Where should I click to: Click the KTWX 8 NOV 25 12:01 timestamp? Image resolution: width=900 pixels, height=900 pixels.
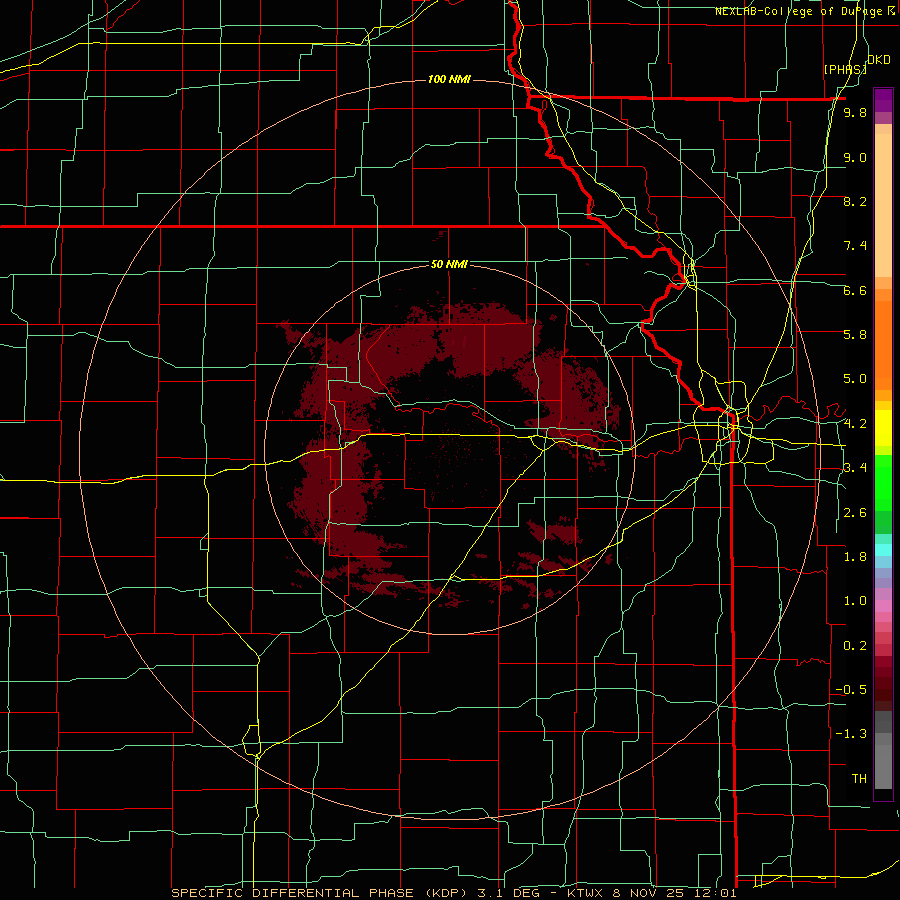coord(651,893)
